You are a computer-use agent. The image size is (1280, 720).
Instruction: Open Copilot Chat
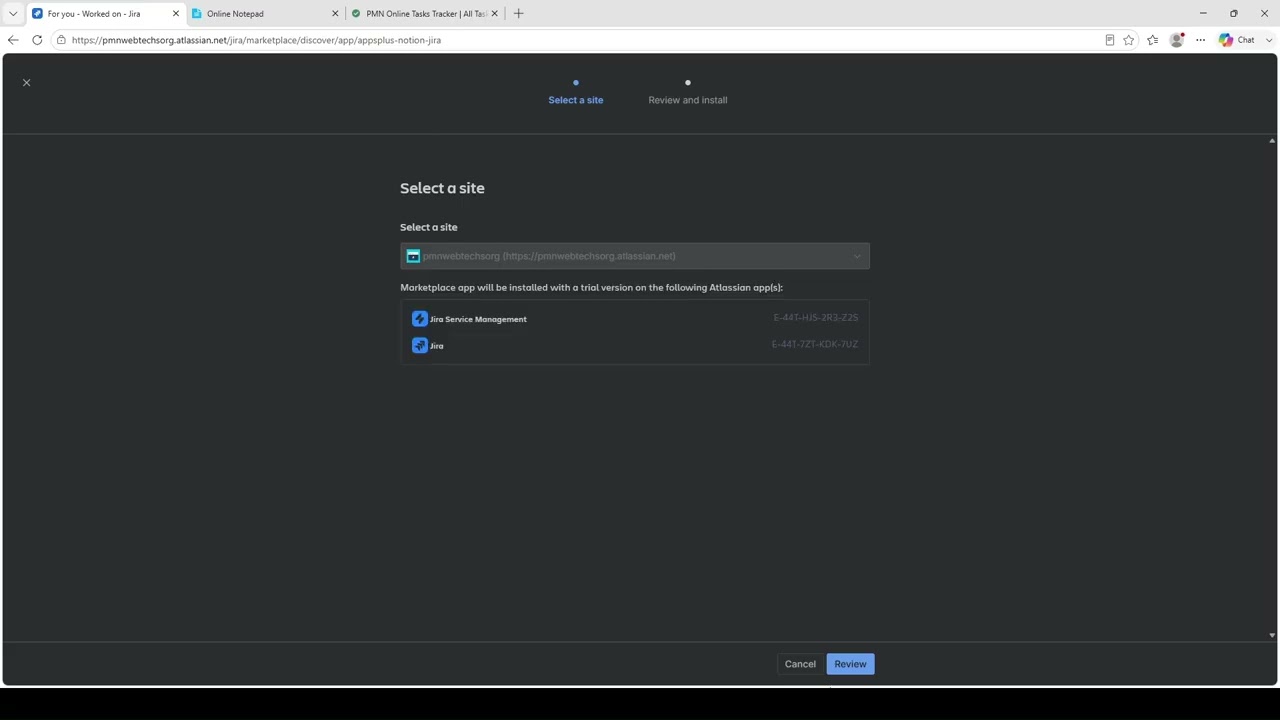(1237, 40)
